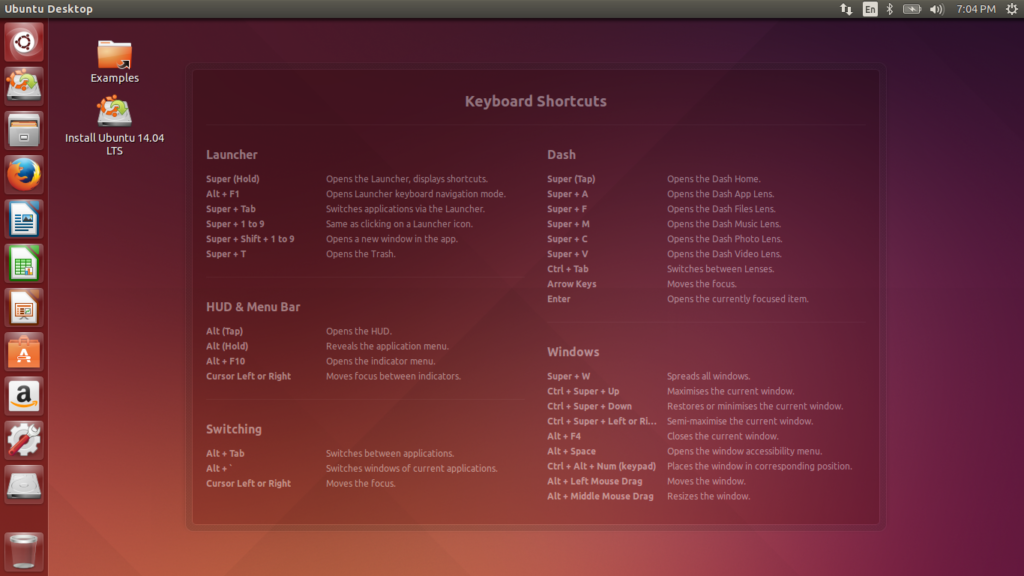Open the disk drive launcher icon

point(24,485)
